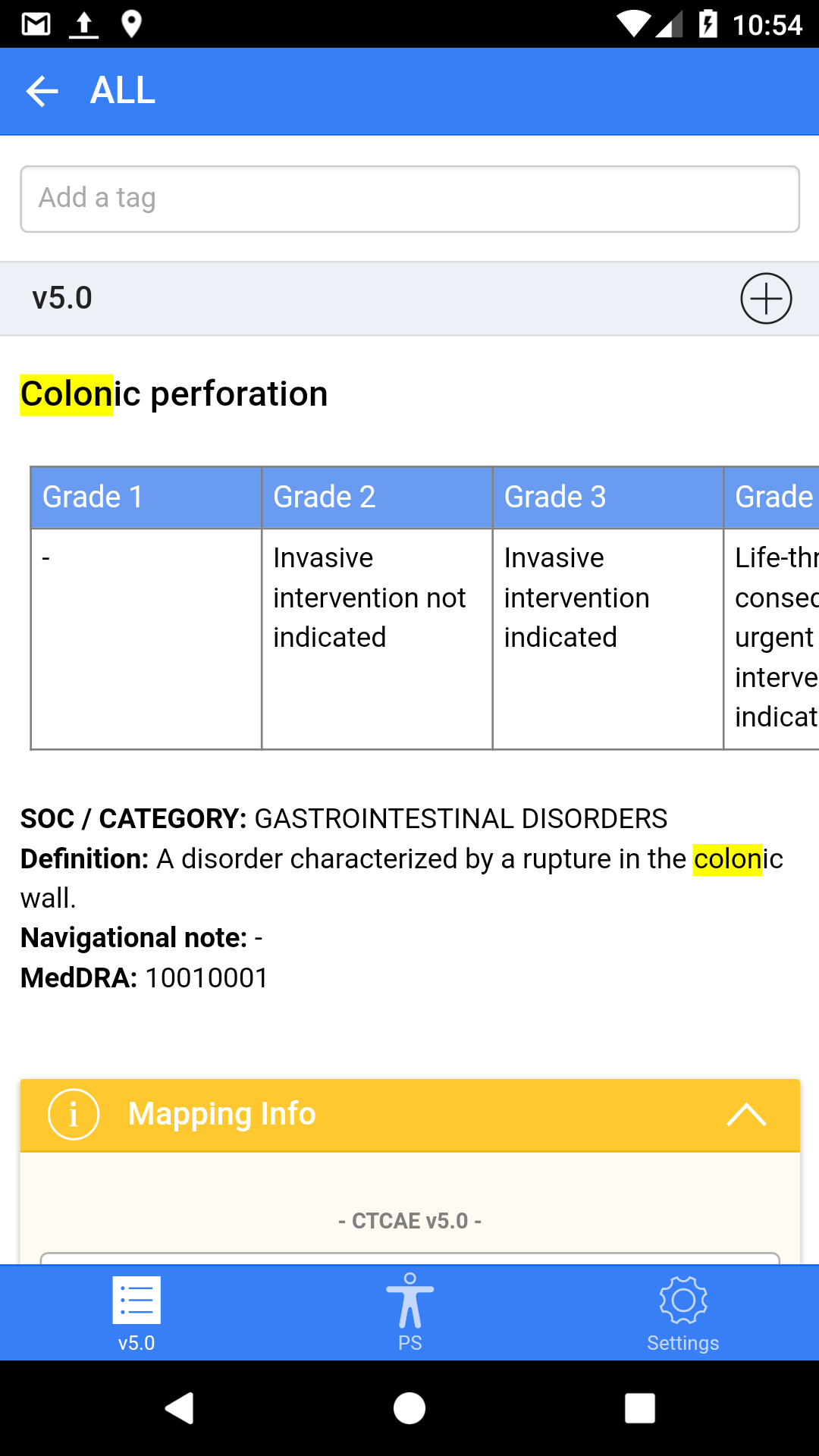Open the v5.0 list tab icon

(136, 1301)
